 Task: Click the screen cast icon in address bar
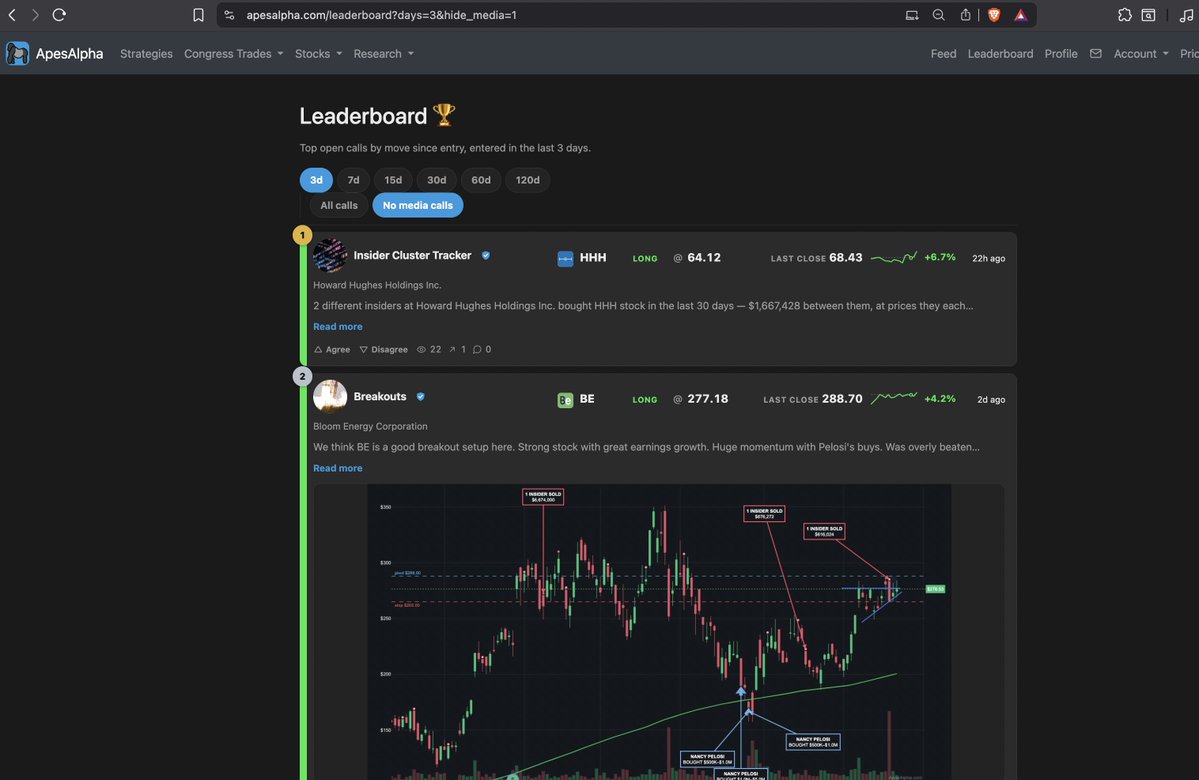911,15
